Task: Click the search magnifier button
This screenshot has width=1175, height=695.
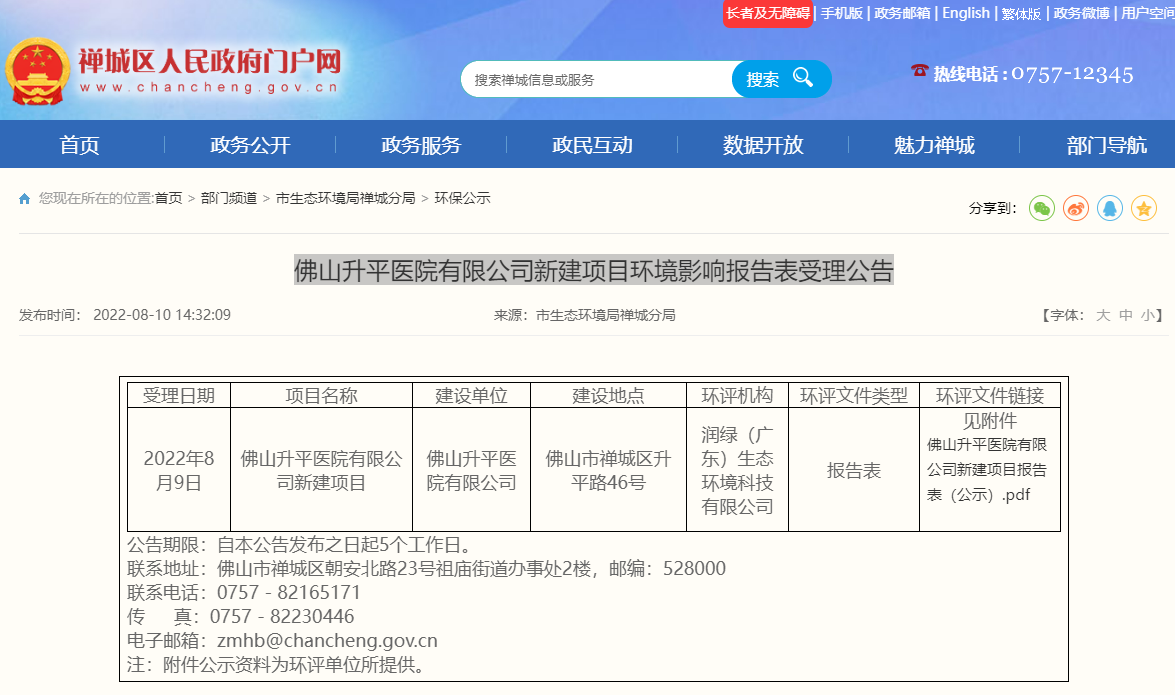Action: 782,79
